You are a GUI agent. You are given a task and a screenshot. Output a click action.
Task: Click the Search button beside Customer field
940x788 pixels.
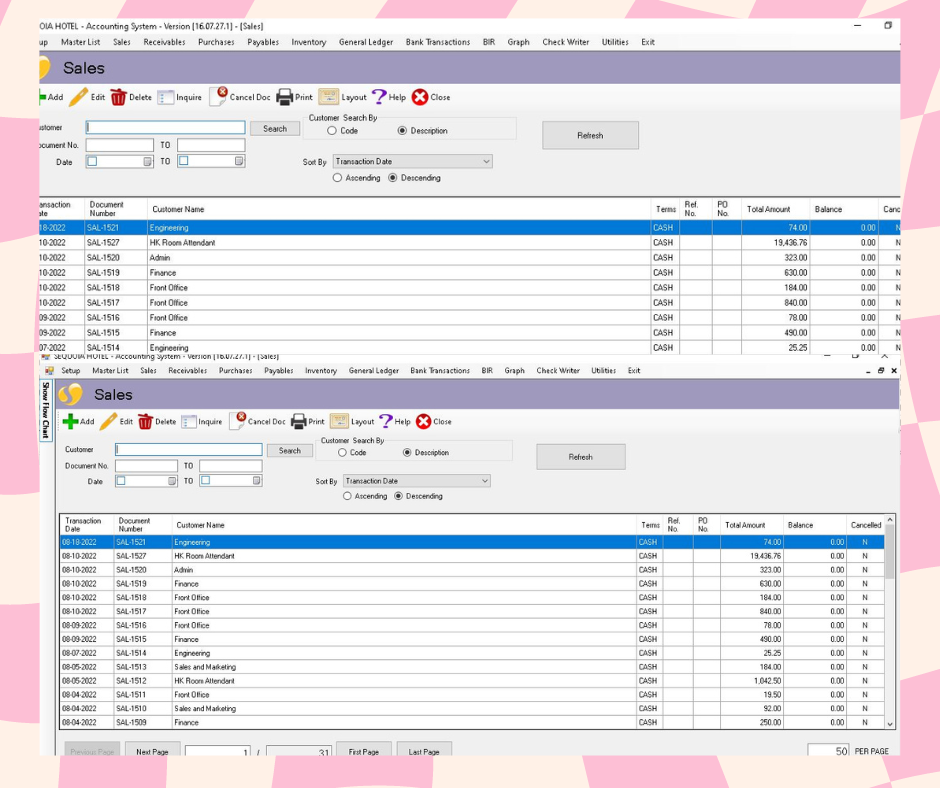[x=290, y=450]
